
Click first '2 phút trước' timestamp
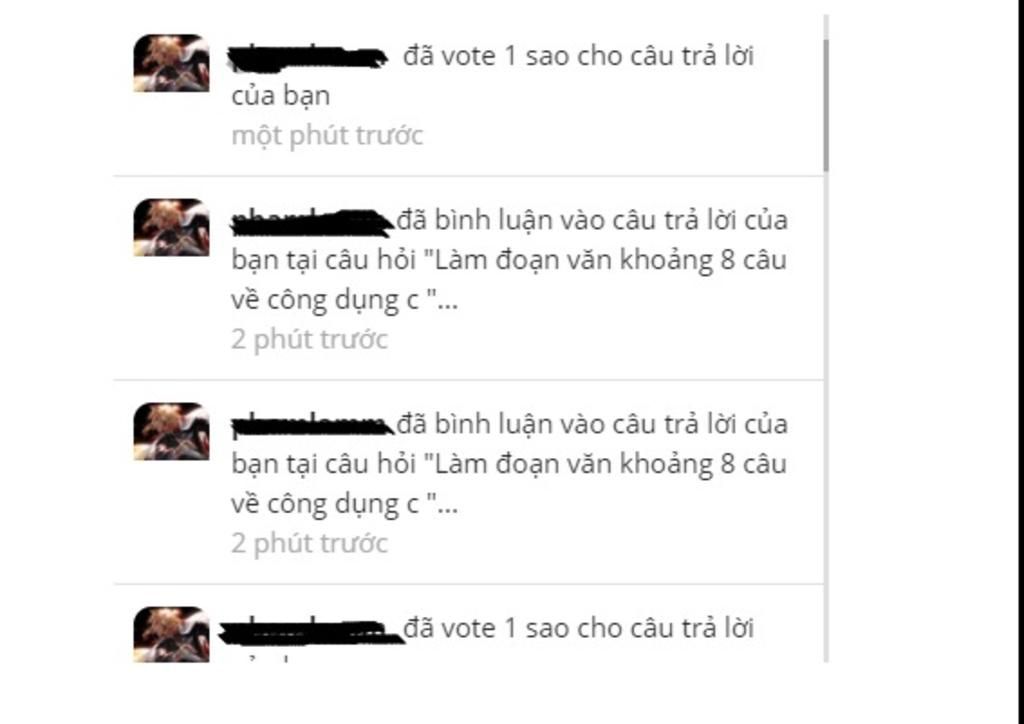click(x=310, y=339)
